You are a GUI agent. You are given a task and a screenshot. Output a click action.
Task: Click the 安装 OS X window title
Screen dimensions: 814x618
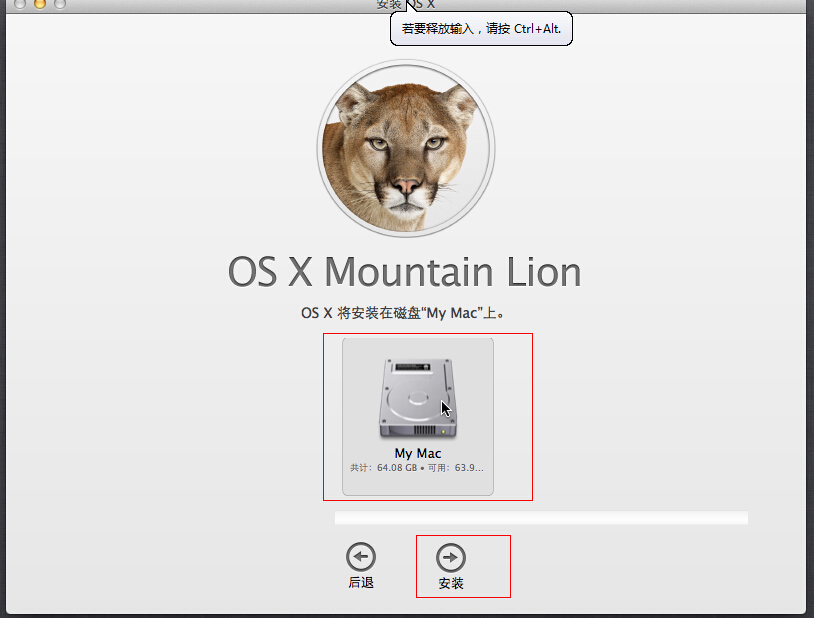click(x=405, y=5)
